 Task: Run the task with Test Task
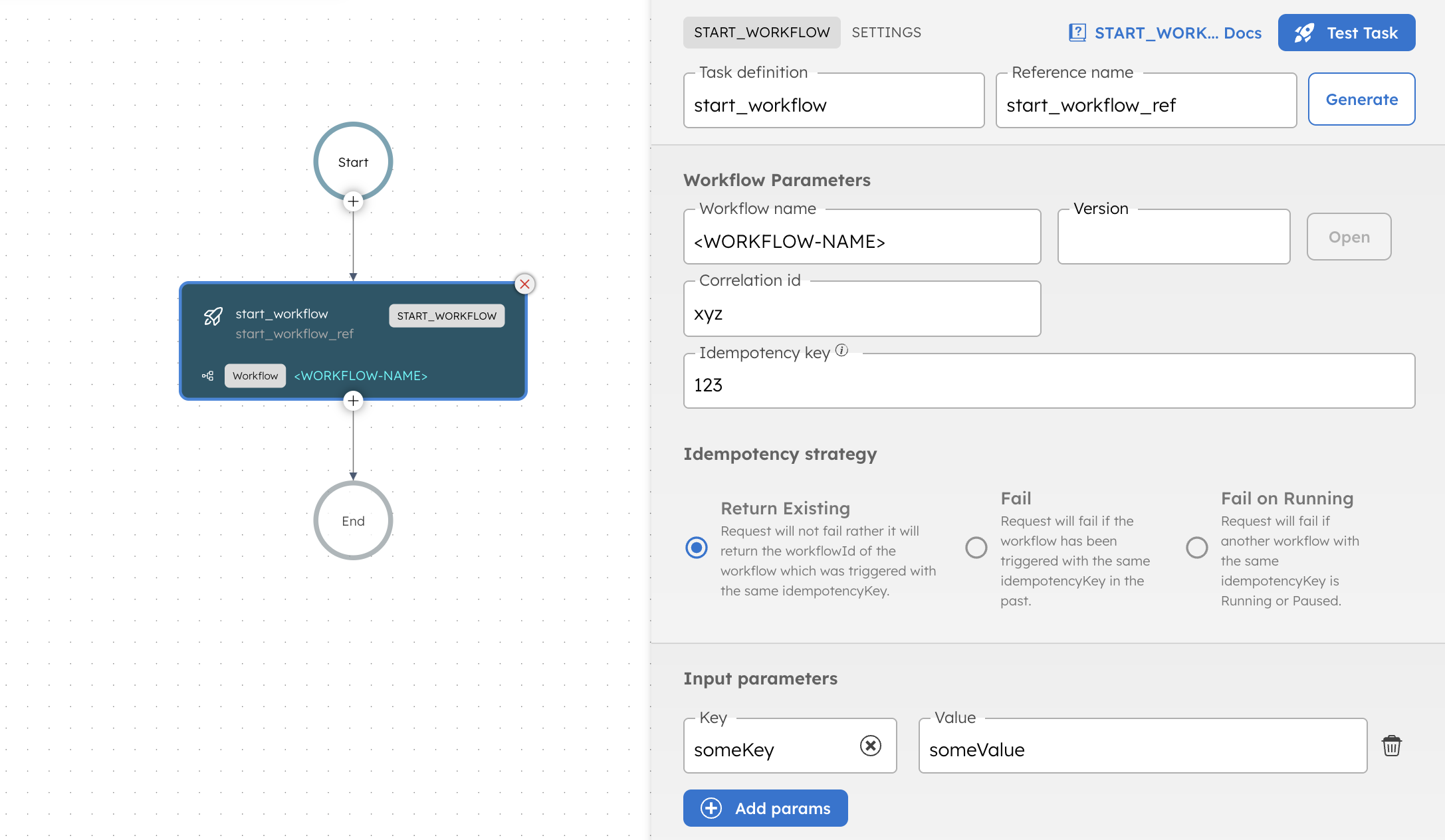1346,32
